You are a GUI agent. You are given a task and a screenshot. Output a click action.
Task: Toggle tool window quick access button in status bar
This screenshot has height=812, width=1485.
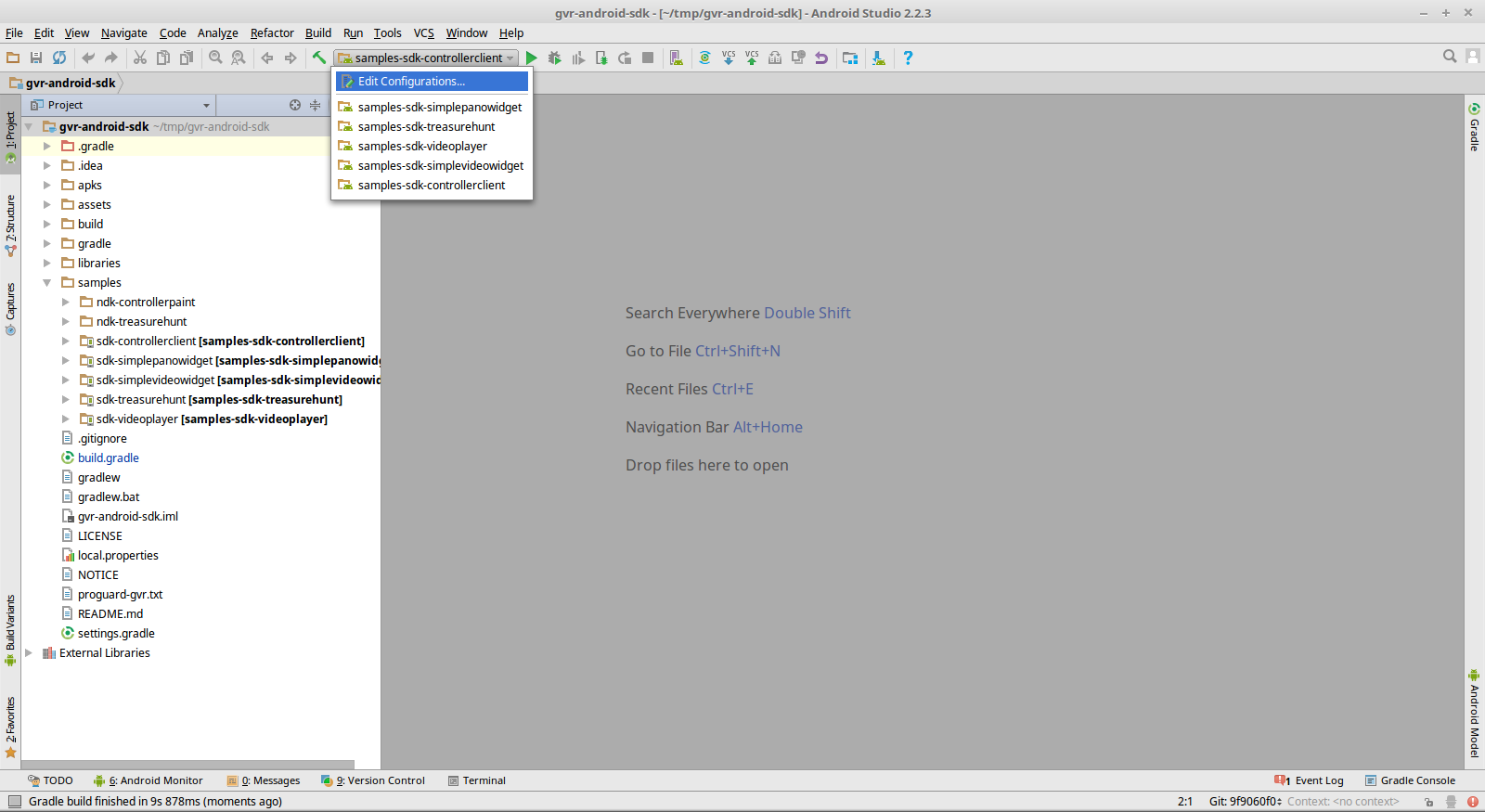pyautogui.click(x=14, y=802)
